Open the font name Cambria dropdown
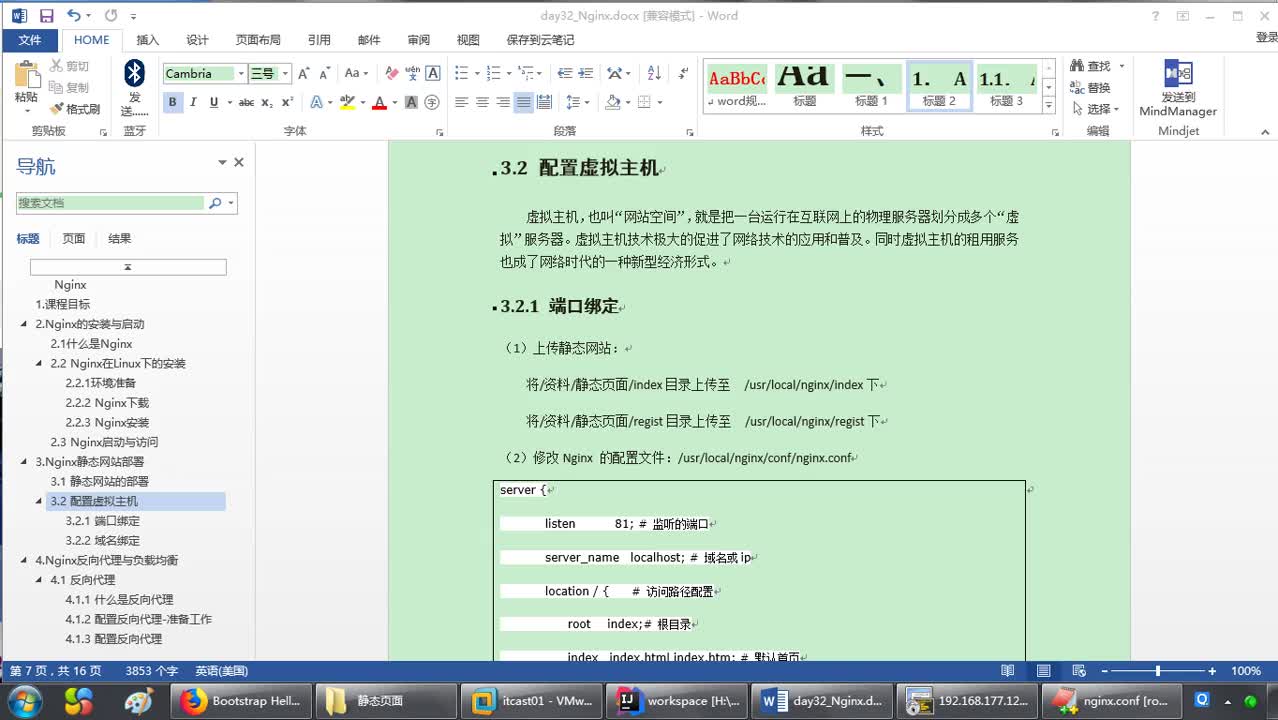Image resolution: width=1278 pixels, height=720 pixels. 241,74
